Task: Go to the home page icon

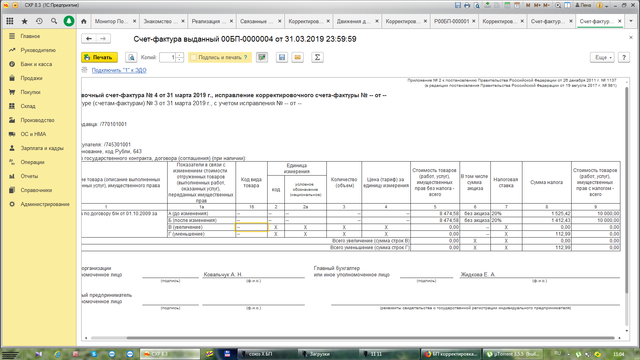Action: (x=84, y=21)
